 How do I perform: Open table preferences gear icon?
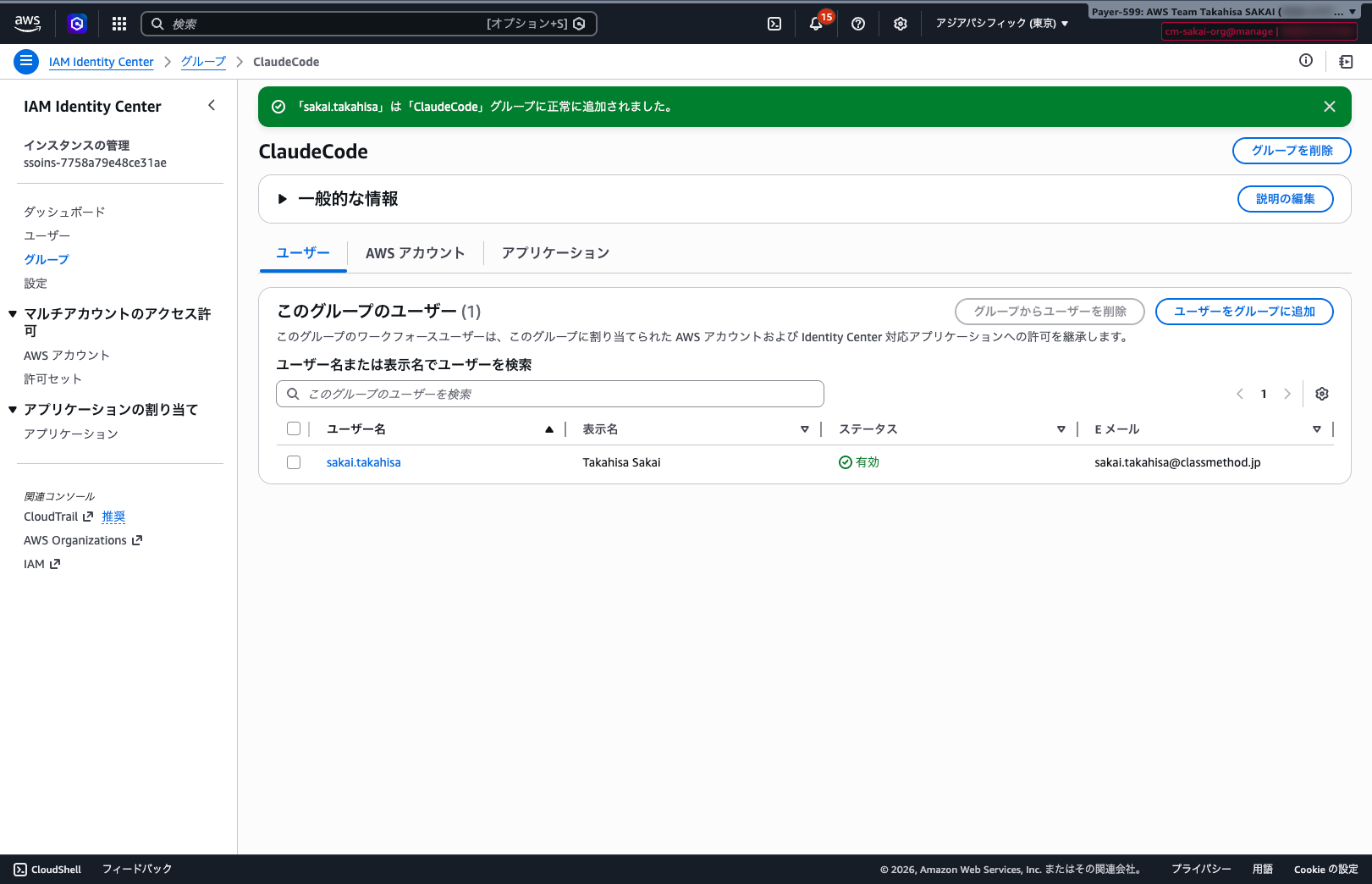(x=1322, y=394)
